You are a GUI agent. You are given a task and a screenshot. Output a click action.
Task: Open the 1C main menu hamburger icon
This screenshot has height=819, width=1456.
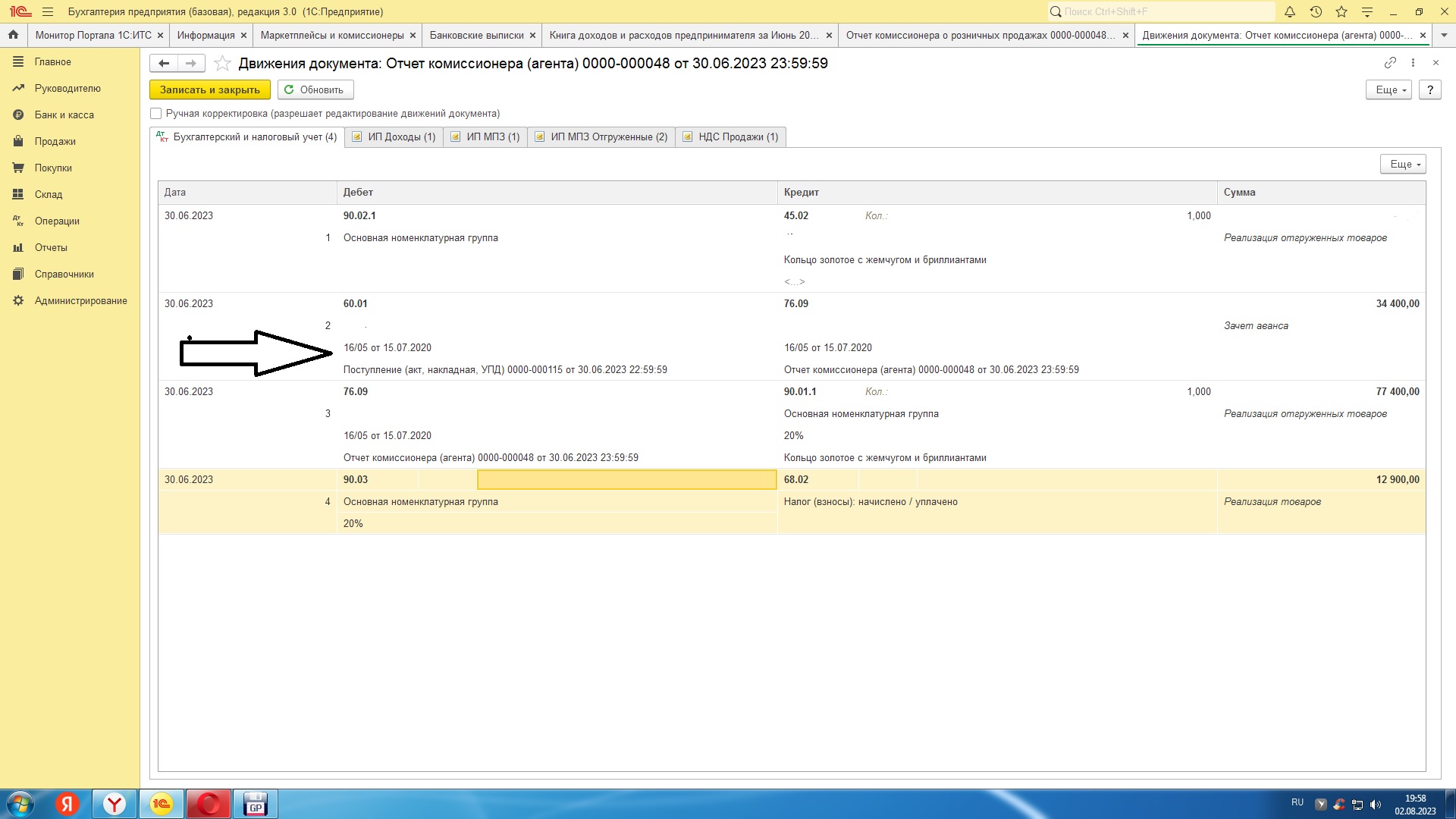48,12
